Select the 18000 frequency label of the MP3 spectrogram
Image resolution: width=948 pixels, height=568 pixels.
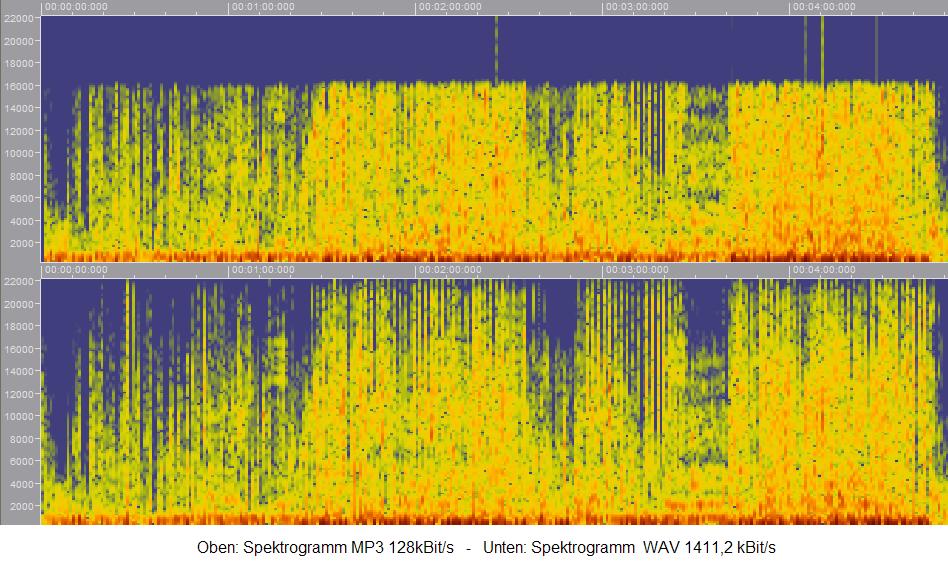pyautogui.click(x=19, y=64)
